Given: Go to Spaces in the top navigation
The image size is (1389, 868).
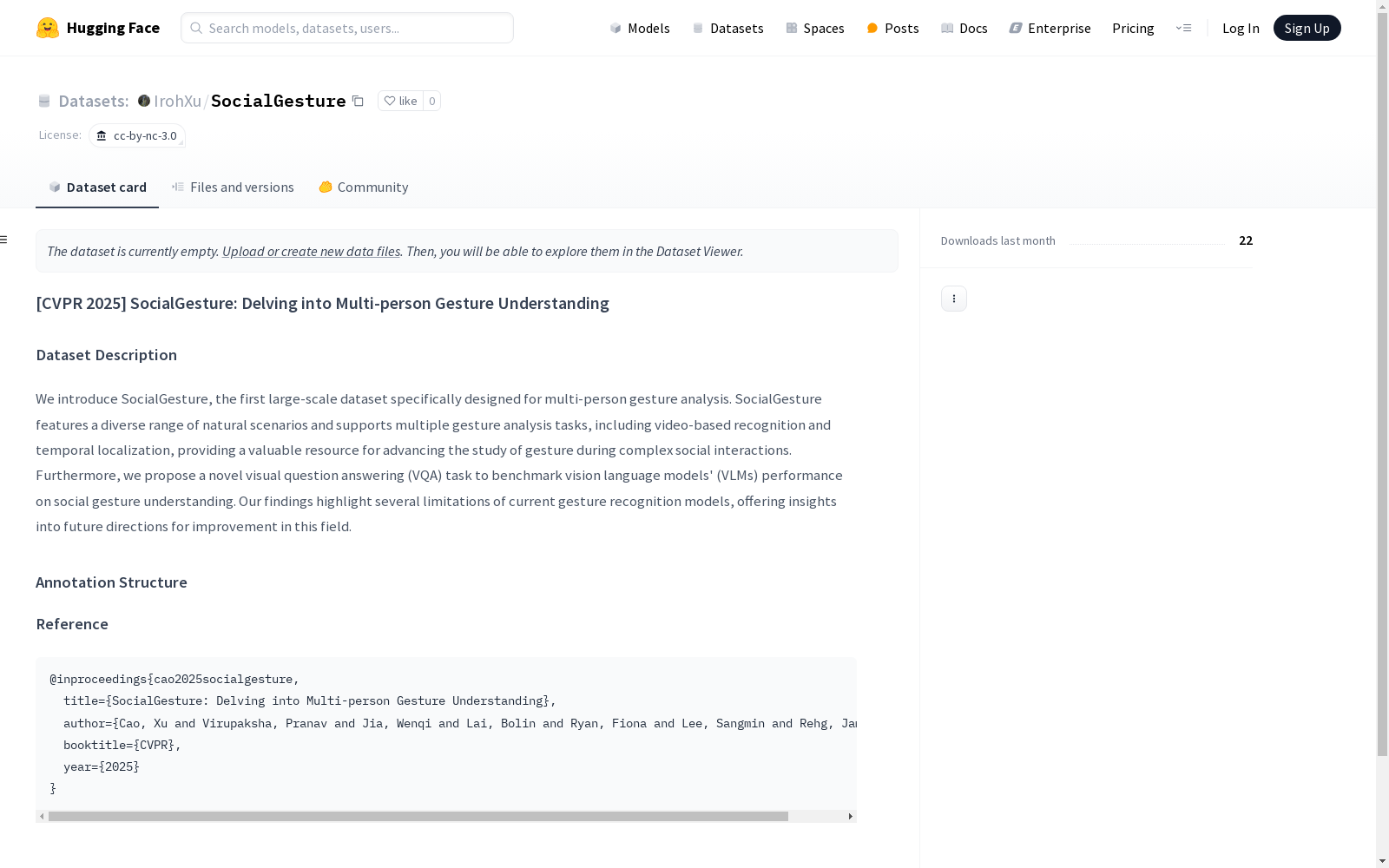Looking at the screenshot, I should [x=815, y=28].
